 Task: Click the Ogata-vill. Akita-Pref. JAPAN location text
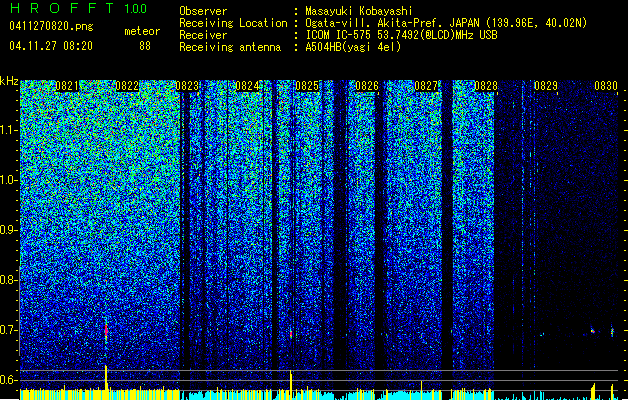(x=446, y=23)
